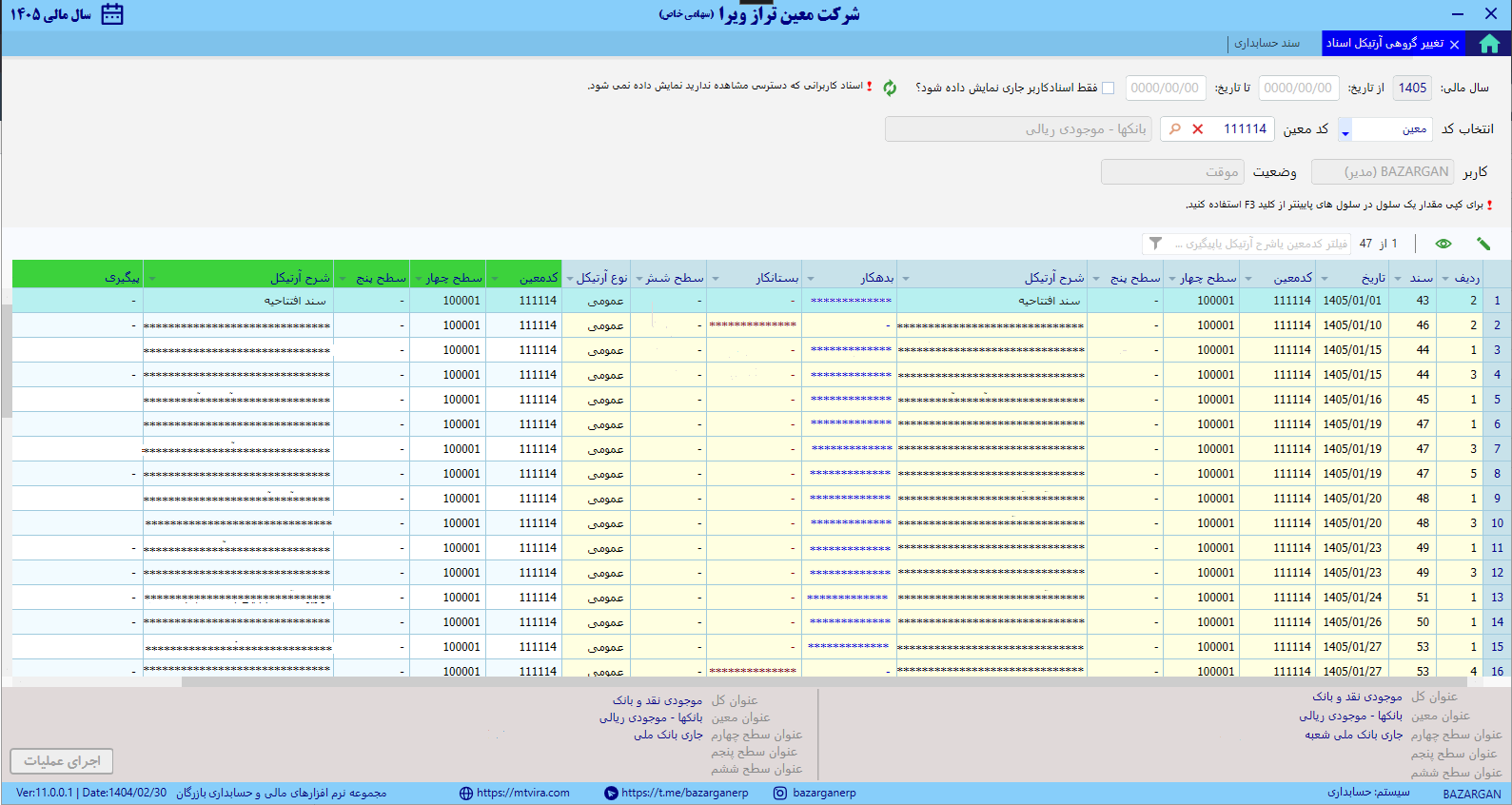Open green شرح آرتیکل column filter arrow
1512x805 pixels.
[152, 279]
